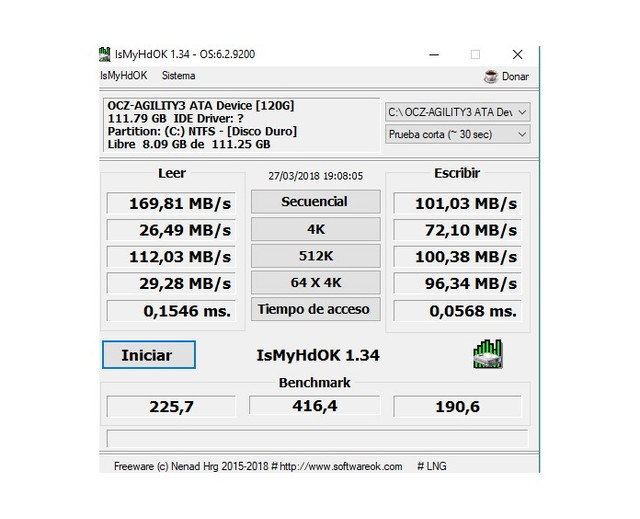Click the Benchmark group heading

tap(315, 383)
